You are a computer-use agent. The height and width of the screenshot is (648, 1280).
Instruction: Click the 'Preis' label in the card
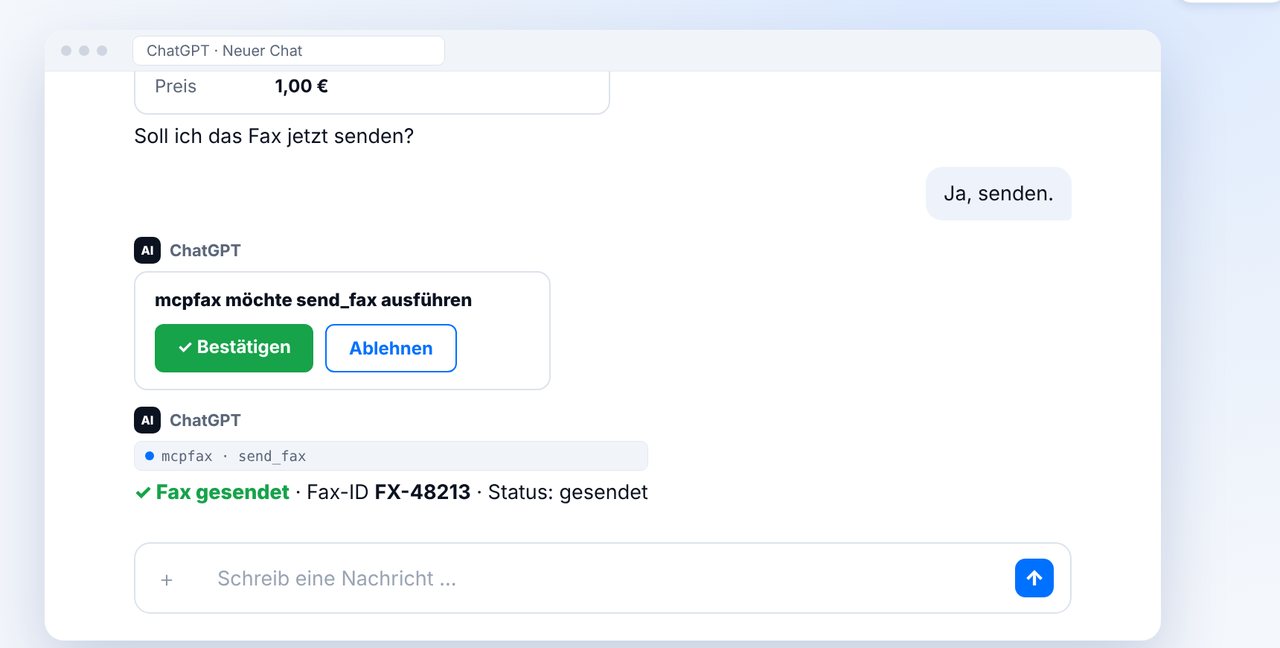[x=176, y=86]
